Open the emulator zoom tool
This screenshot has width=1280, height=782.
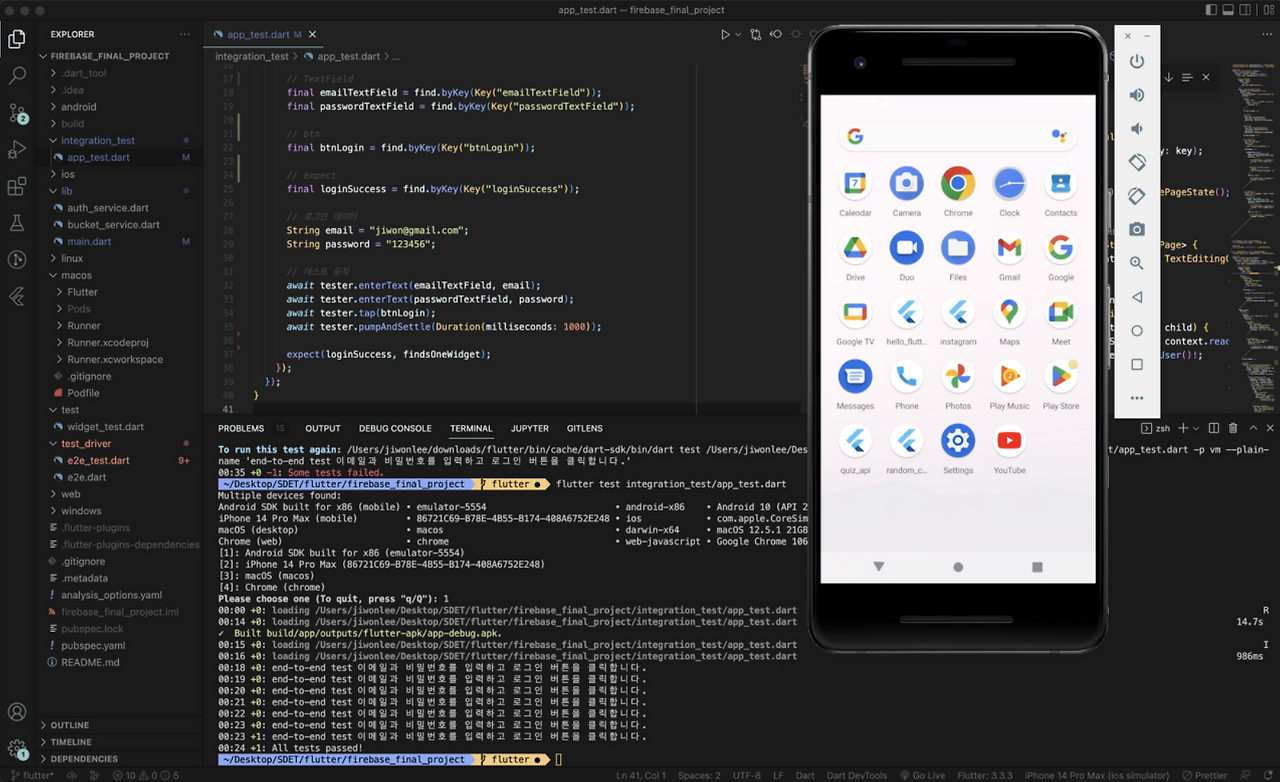click(x=1137, y=263)
